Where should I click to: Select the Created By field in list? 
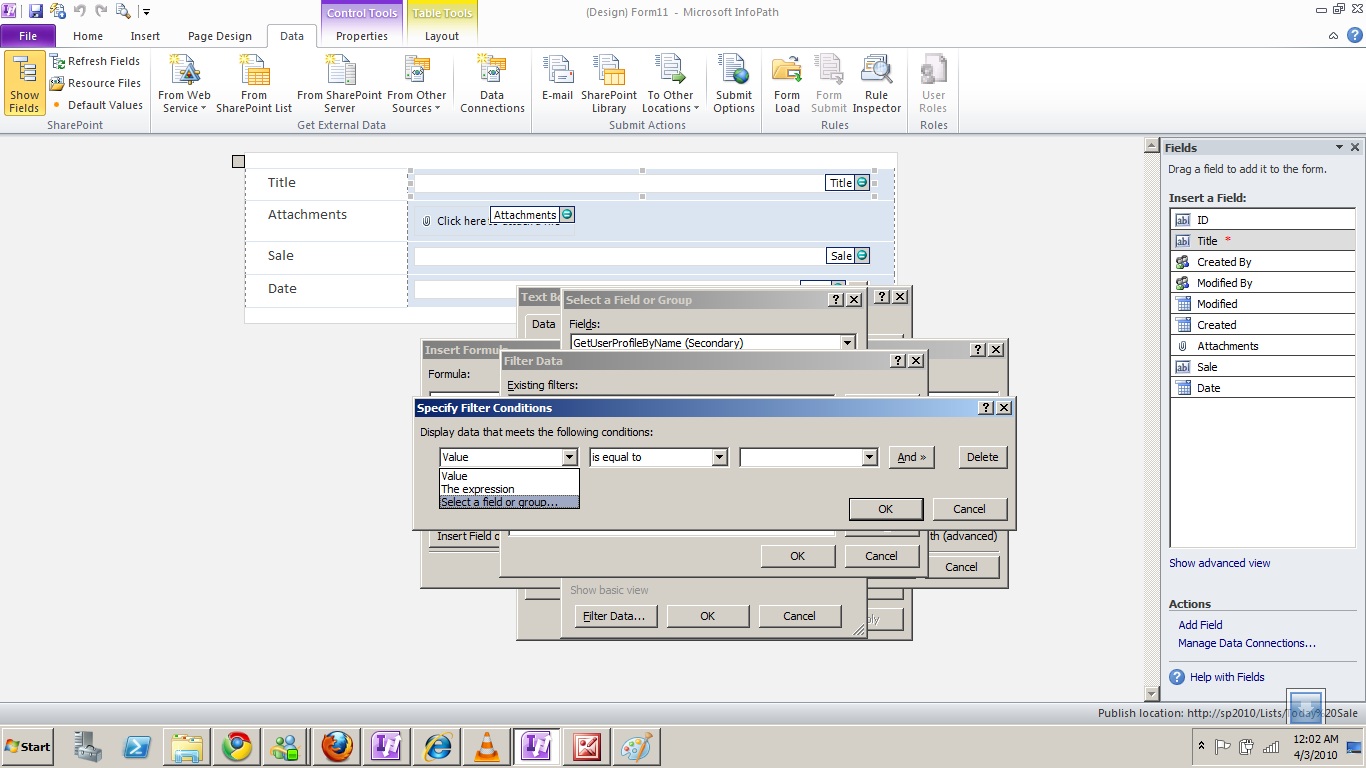pyautogui.click(x=1224, y=262)
